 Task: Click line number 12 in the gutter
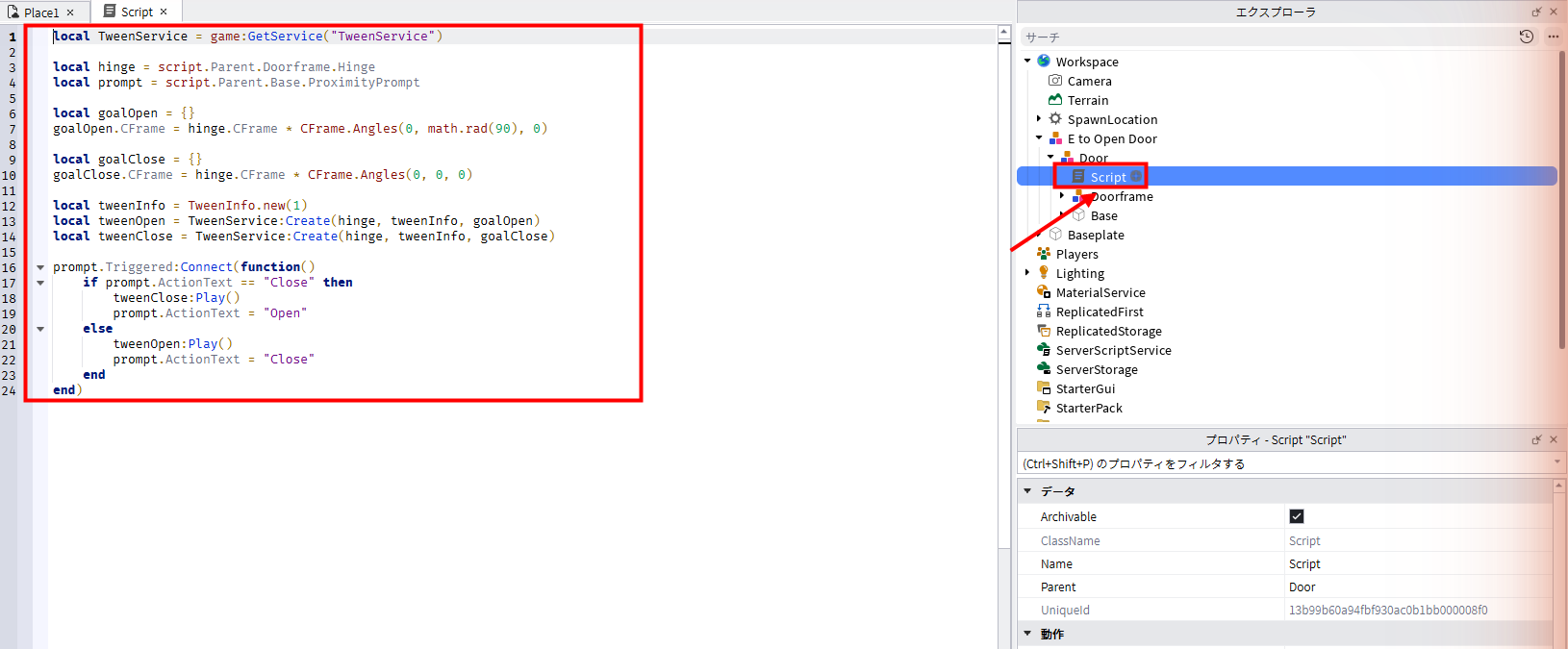pos(9,206)
